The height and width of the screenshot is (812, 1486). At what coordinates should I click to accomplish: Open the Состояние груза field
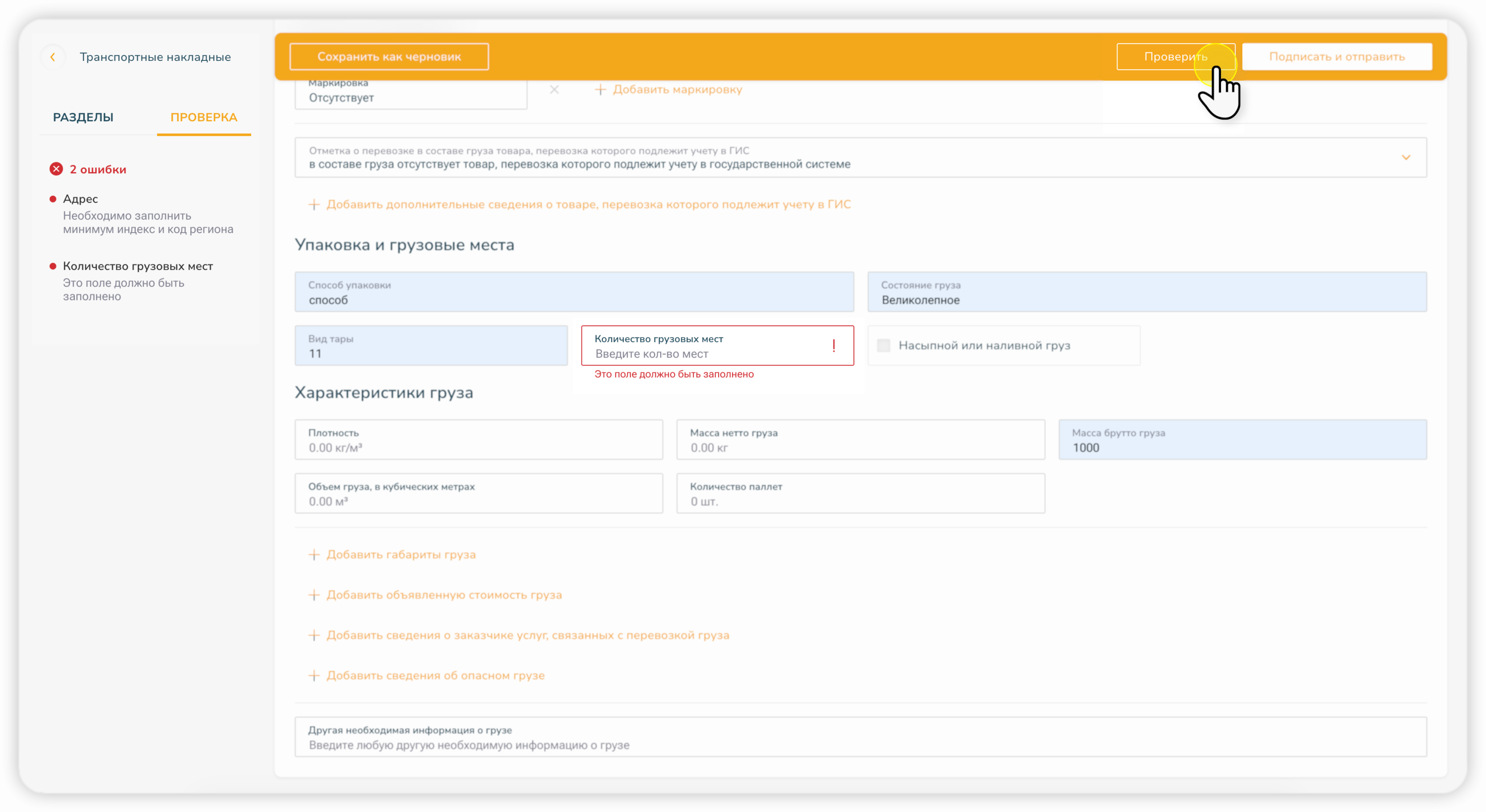1146,293
